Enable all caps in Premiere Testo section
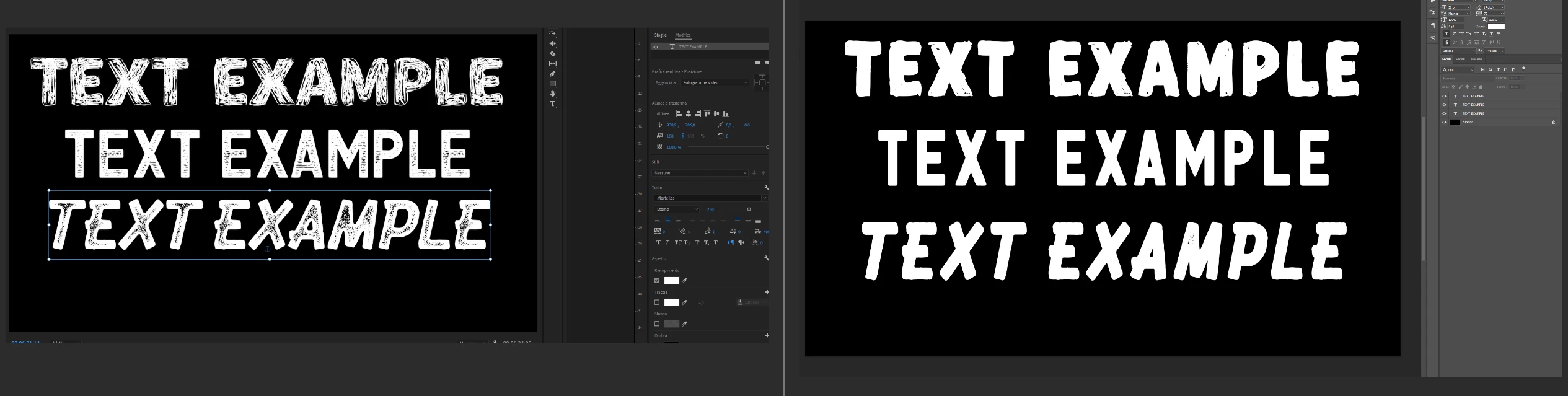Image resolution: width=1568 pixels, height=396 pixels. [x=678, y=242]
